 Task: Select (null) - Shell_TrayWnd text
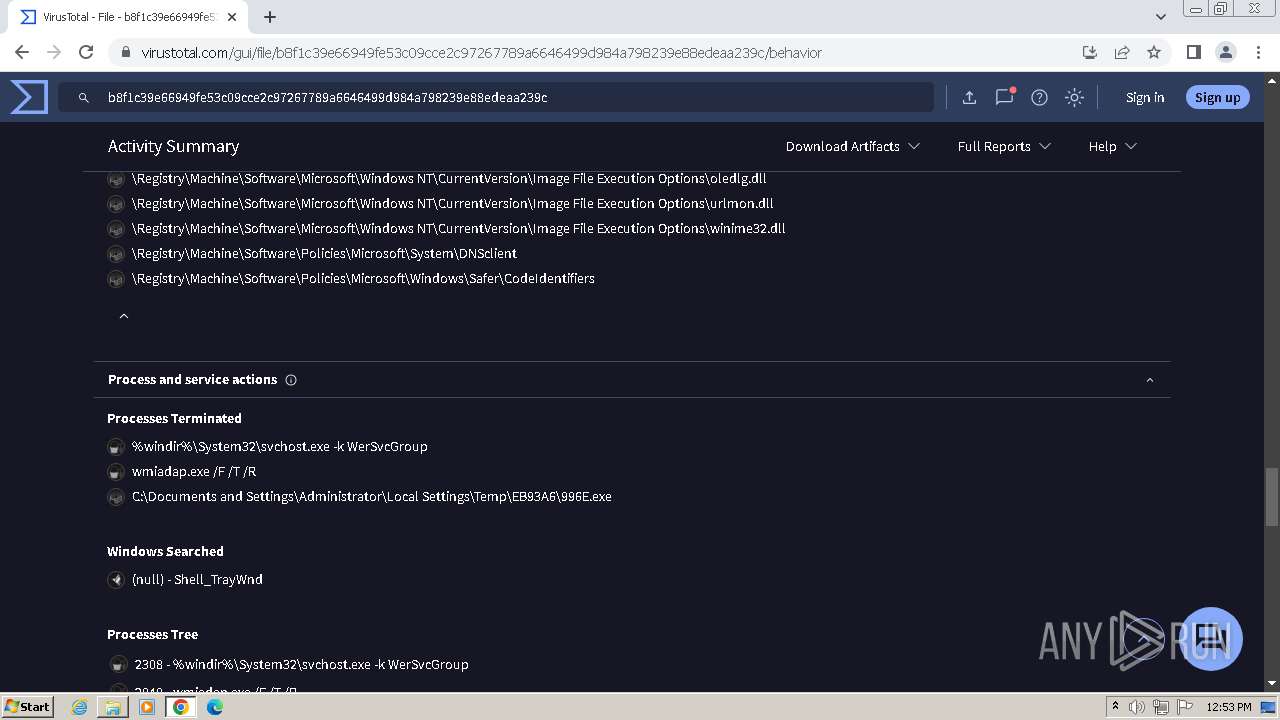pos(197,579)
